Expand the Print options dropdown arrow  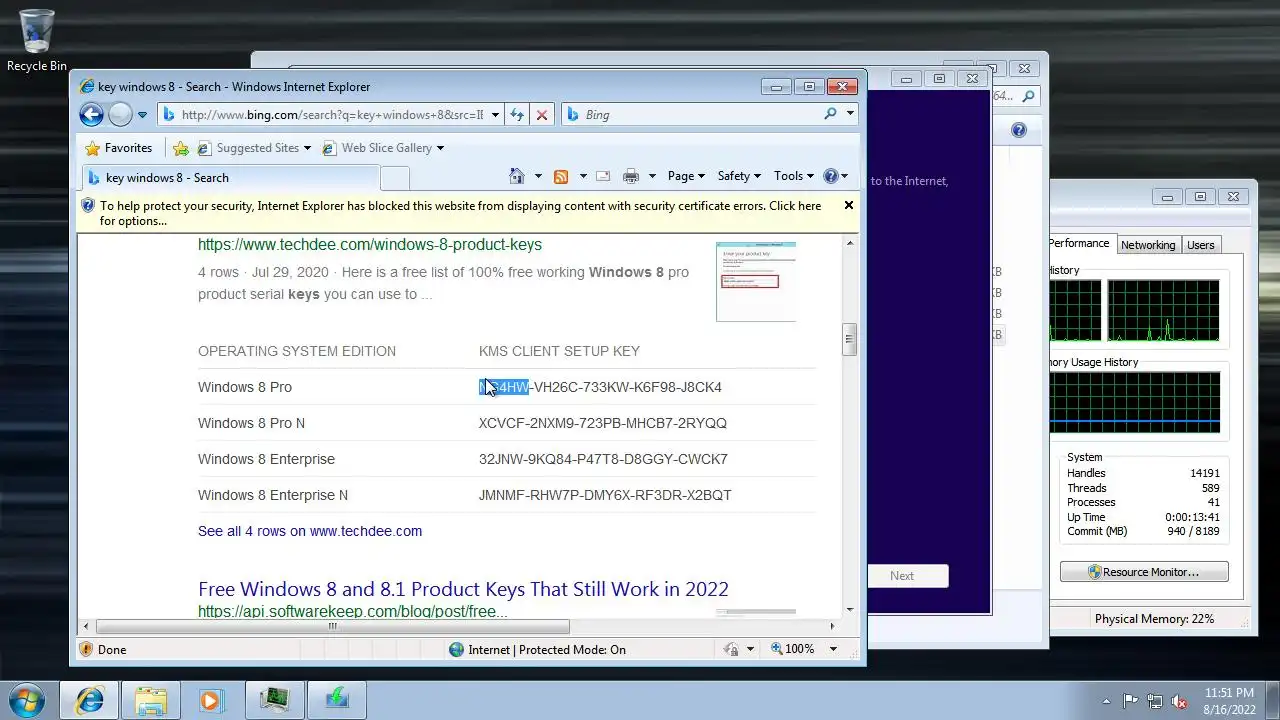tap(652, 176)
